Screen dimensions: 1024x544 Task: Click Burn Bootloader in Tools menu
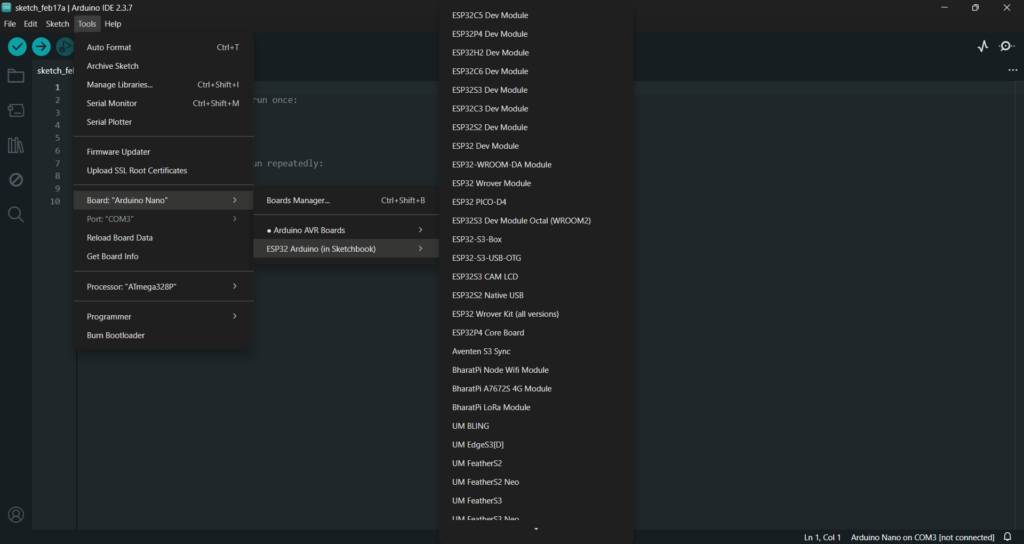pyautogui.click(x=116, y=335)
